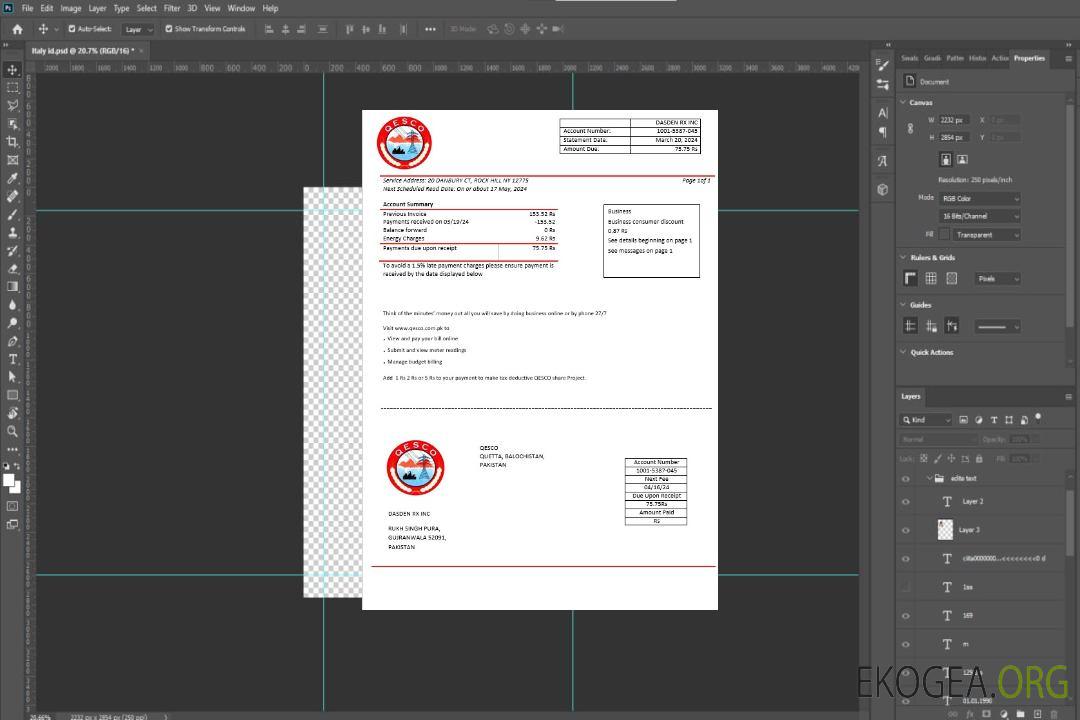Select the Clone Stamp tool
This screenshot has height=720, width=1080.
pos(12,232)
